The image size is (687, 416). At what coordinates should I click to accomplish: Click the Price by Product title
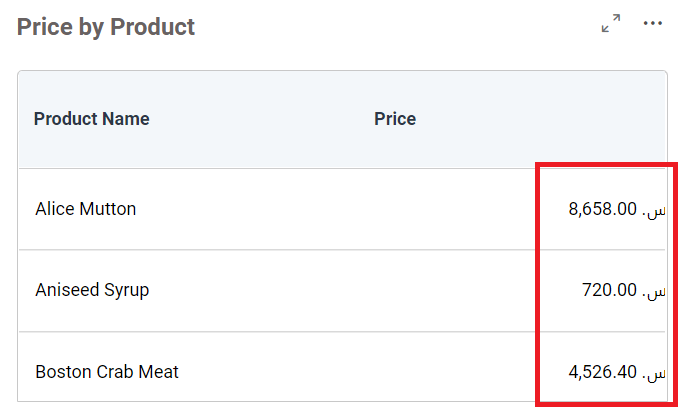click(106, 27)
